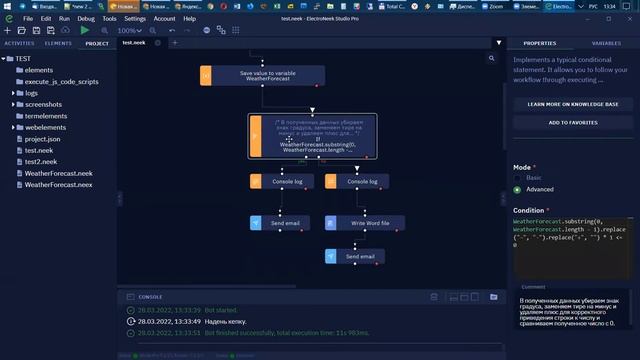This screenshot has height=360, width=640.
Task: Undo the last action
Action: 172,31
